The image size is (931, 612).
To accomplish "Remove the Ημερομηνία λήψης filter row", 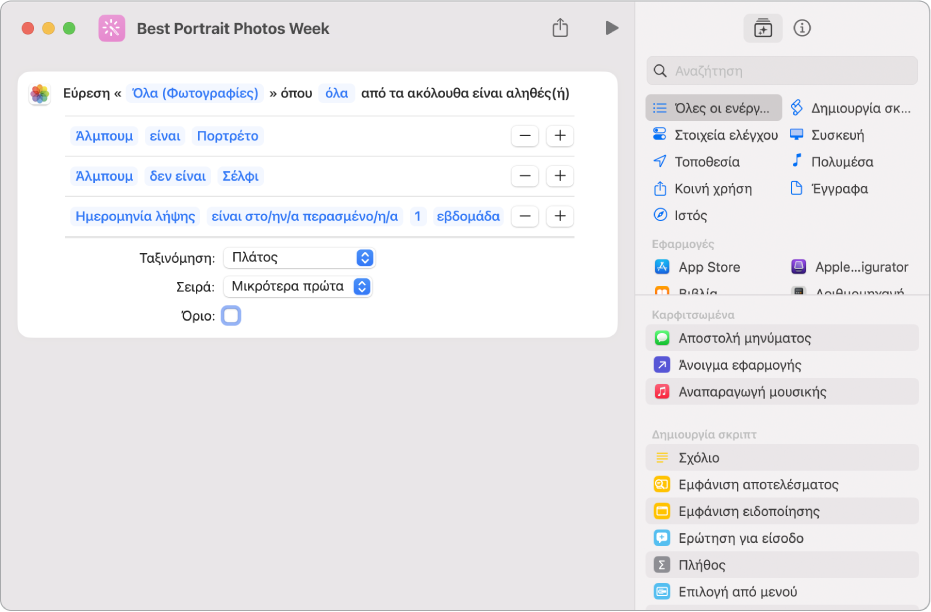I will click(525, 216).
